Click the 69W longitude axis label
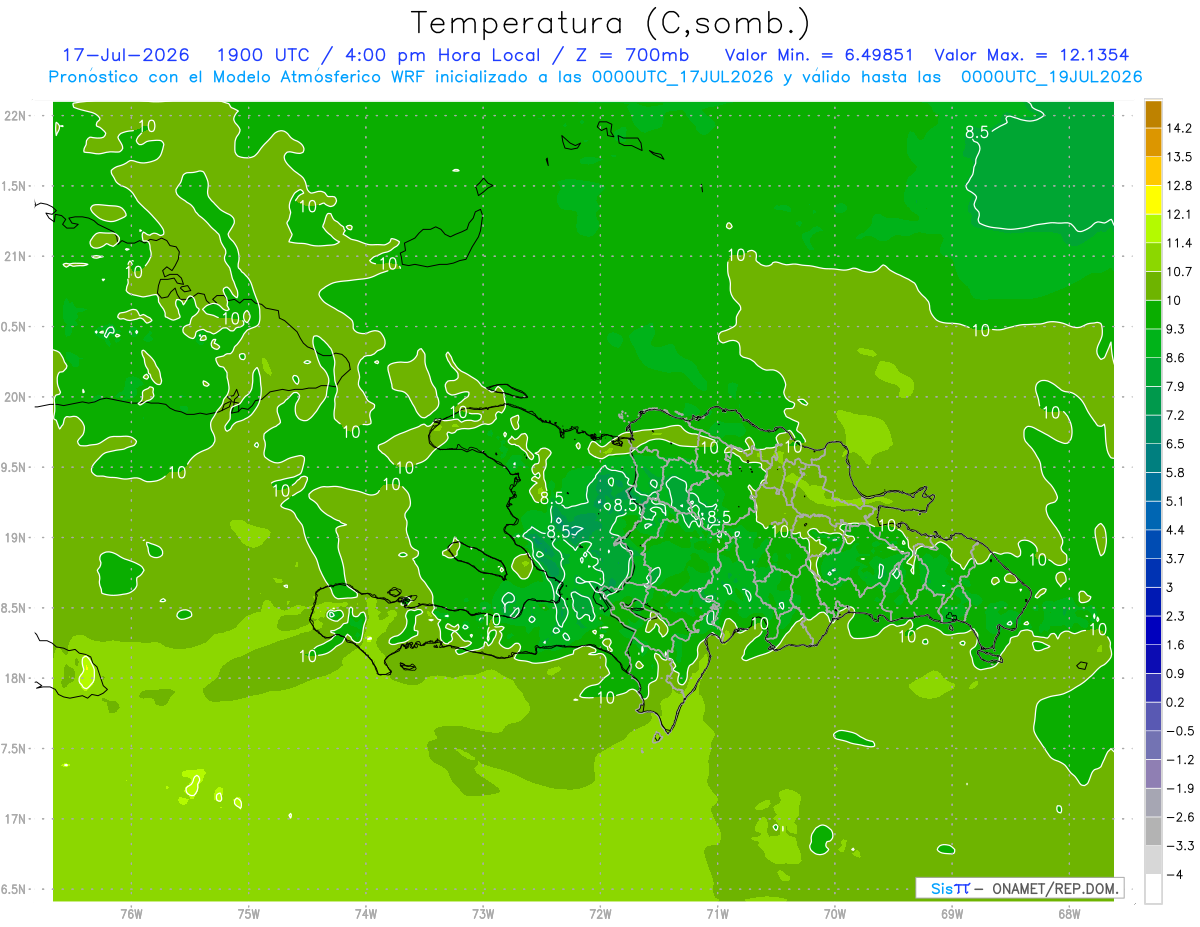 coord(952,913)
